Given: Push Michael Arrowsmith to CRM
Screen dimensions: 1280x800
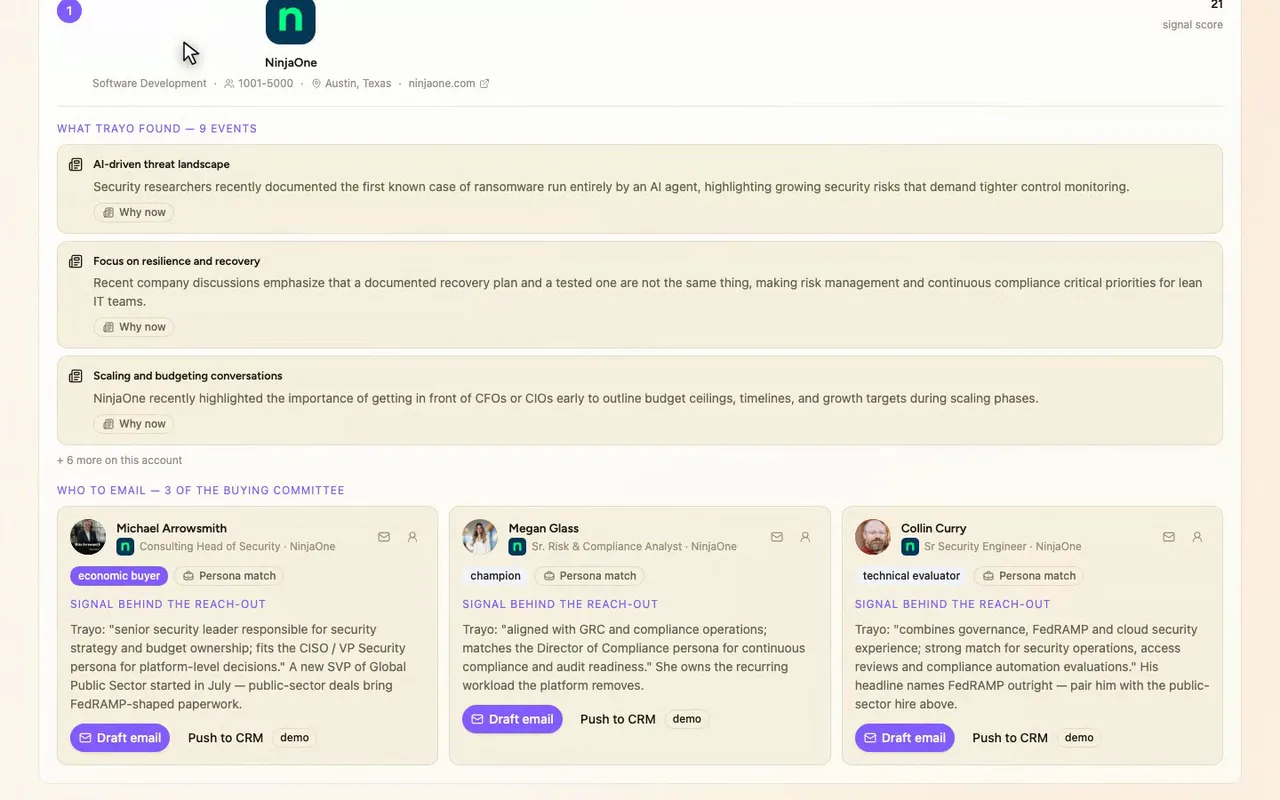Looking at the screenshot, I should pos(226,738).
